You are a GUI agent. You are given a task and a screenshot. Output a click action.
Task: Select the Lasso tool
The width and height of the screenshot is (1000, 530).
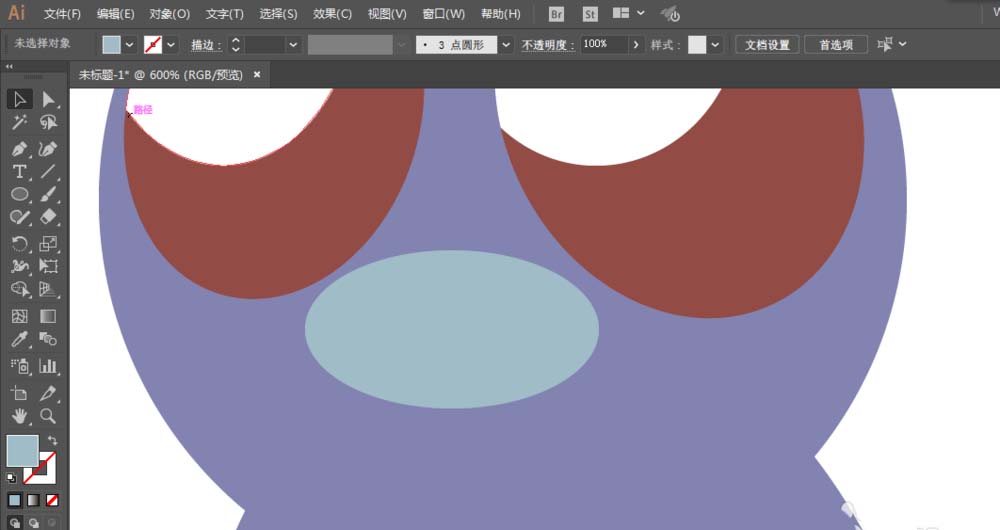click(x=48, y=122)
